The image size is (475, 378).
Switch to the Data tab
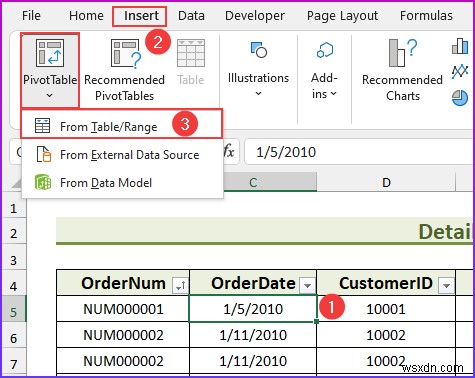(191, 16)
